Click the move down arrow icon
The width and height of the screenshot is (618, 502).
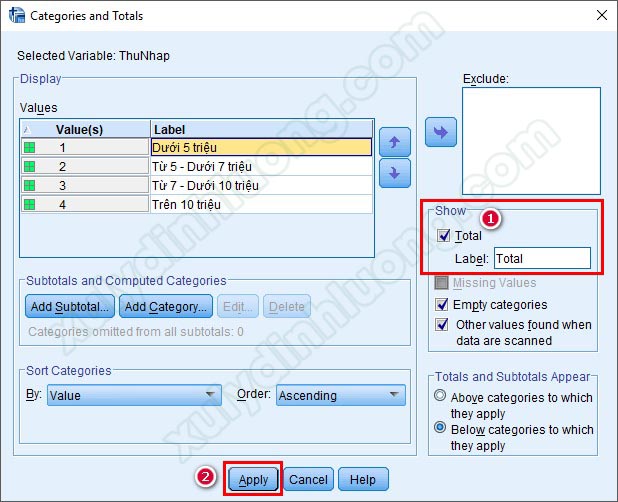click(x=394, y=172)
